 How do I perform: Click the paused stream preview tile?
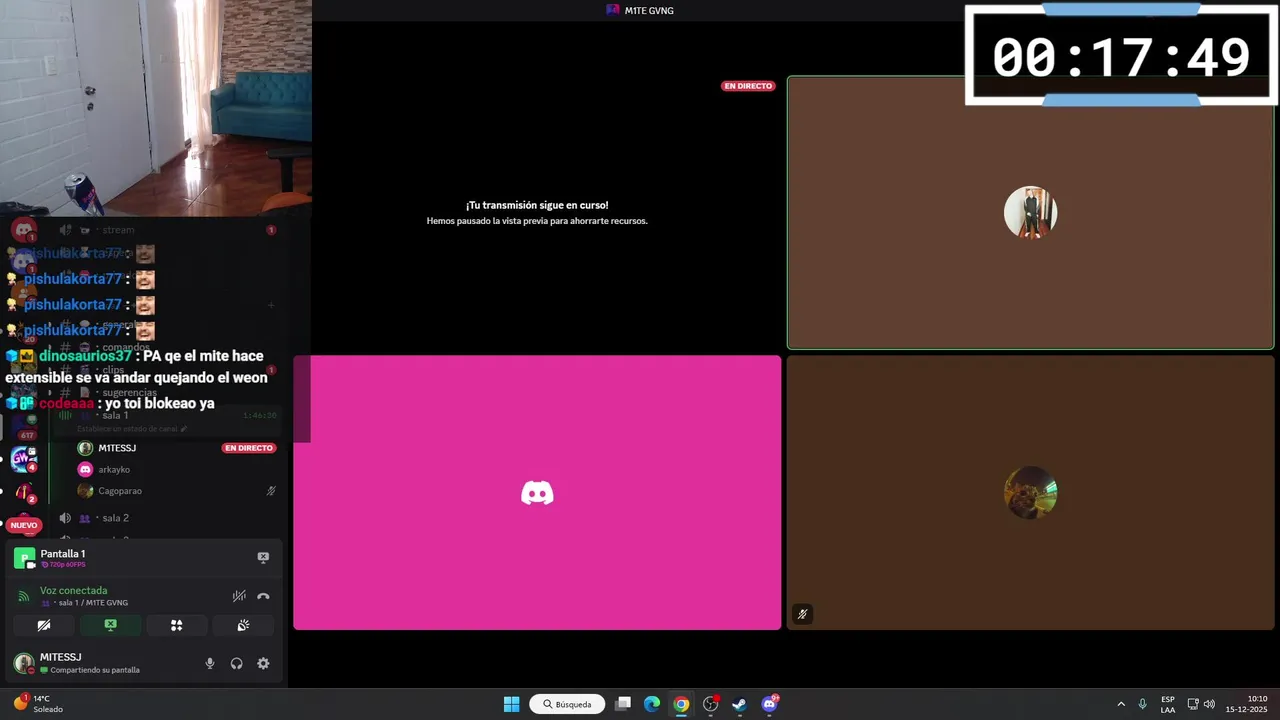pos(537,213)
